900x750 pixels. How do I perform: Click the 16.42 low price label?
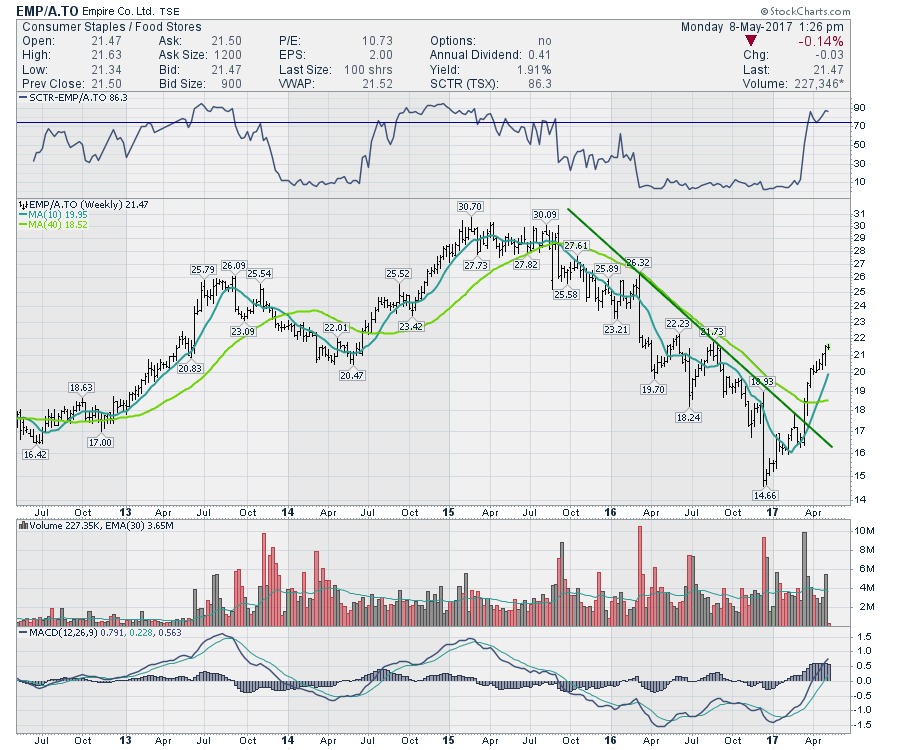pos(35,454)
